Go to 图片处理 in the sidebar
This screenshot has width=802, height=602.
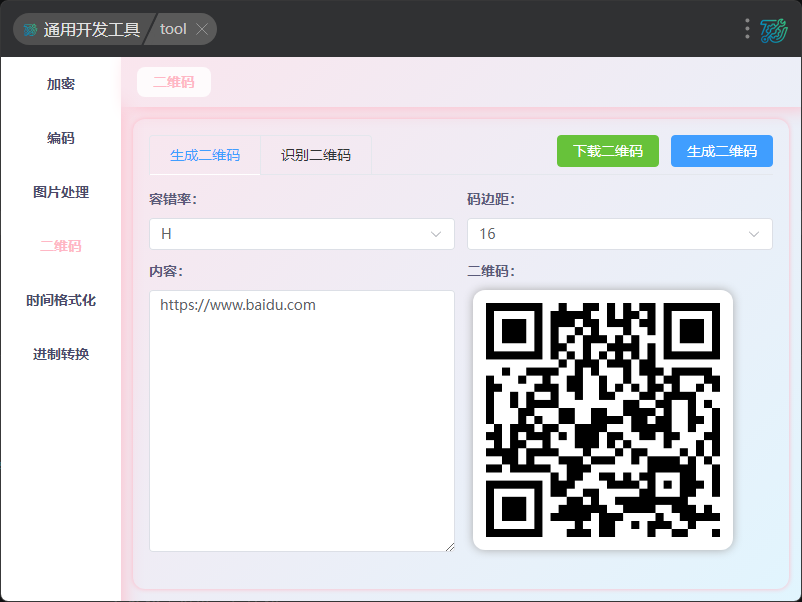click(x=61, y=192)
